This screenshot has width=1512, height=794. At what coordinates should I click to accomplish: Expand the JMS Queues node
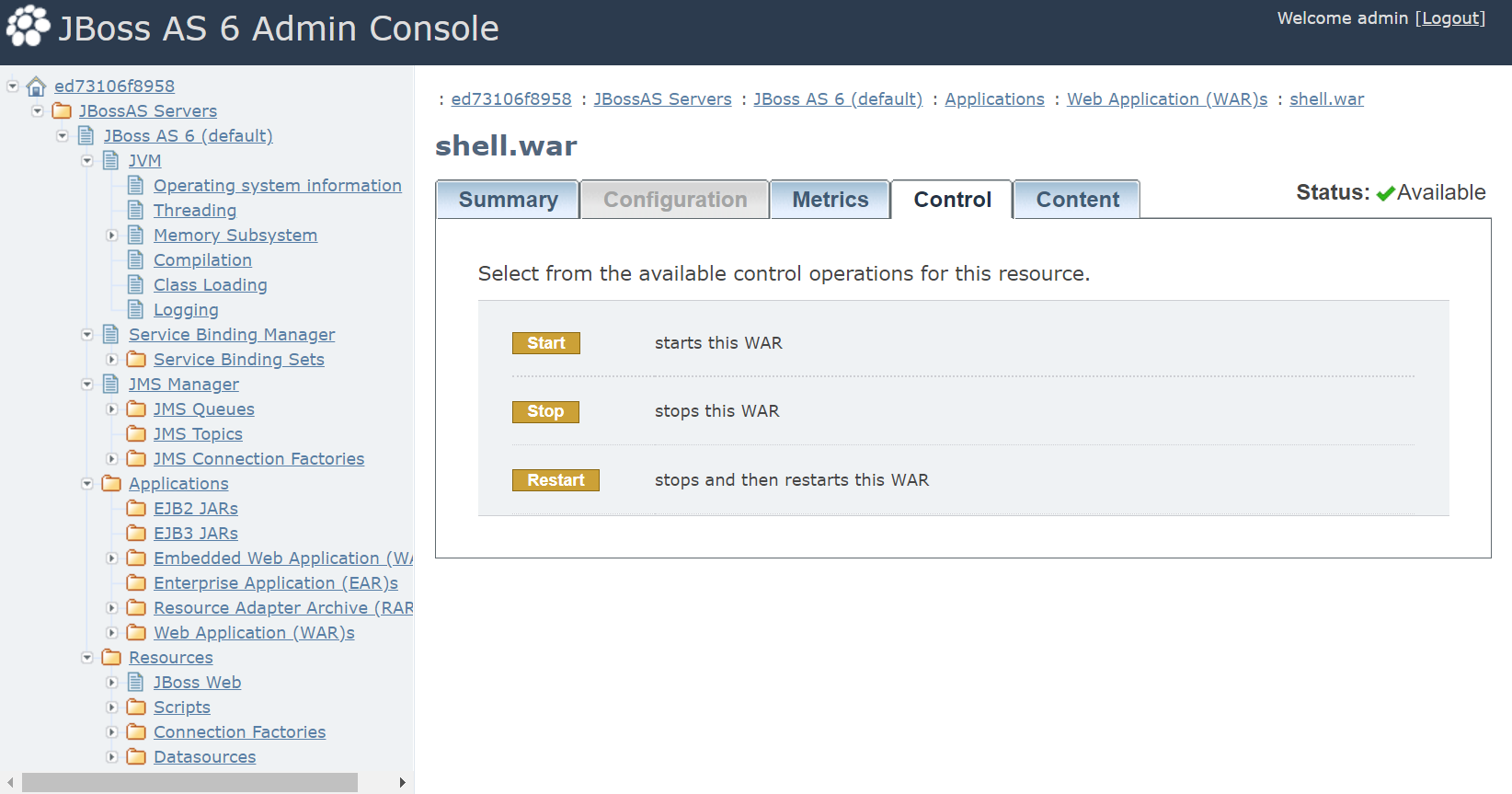[112, 409]
